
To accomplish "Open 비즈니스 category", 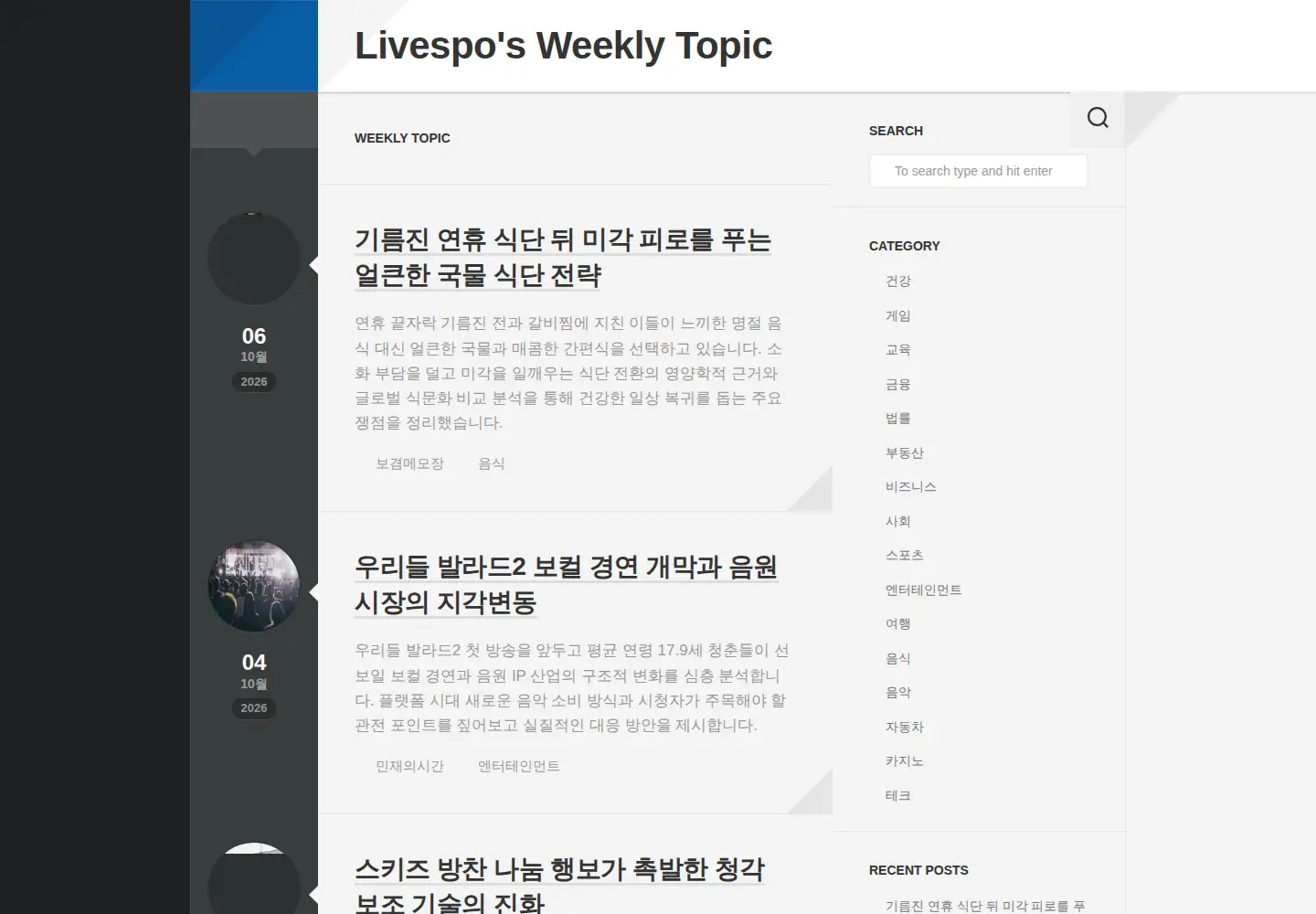I will click(911, 486).
